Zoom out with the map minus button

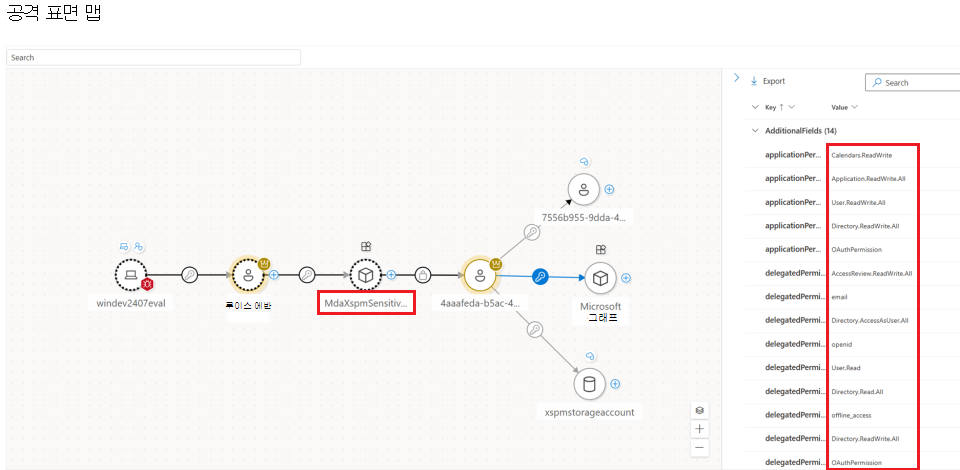click(x=700, y=447)
